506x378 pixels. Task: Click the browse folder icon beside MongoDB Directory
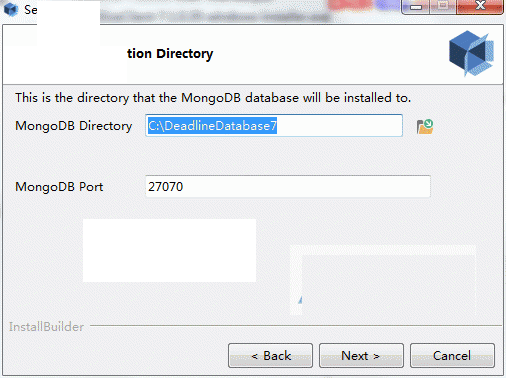[425, 127]
